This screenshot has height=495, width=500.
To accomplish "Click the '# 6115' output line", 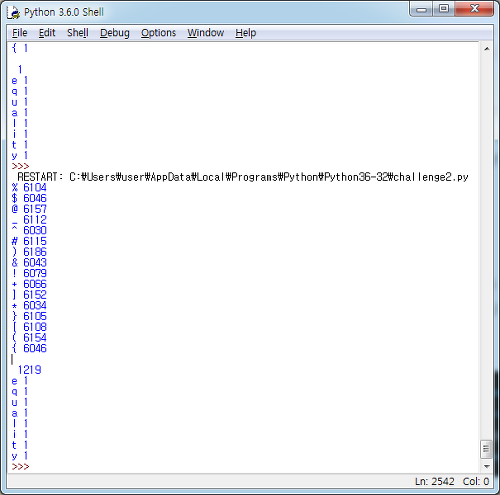I will [29, 241].
